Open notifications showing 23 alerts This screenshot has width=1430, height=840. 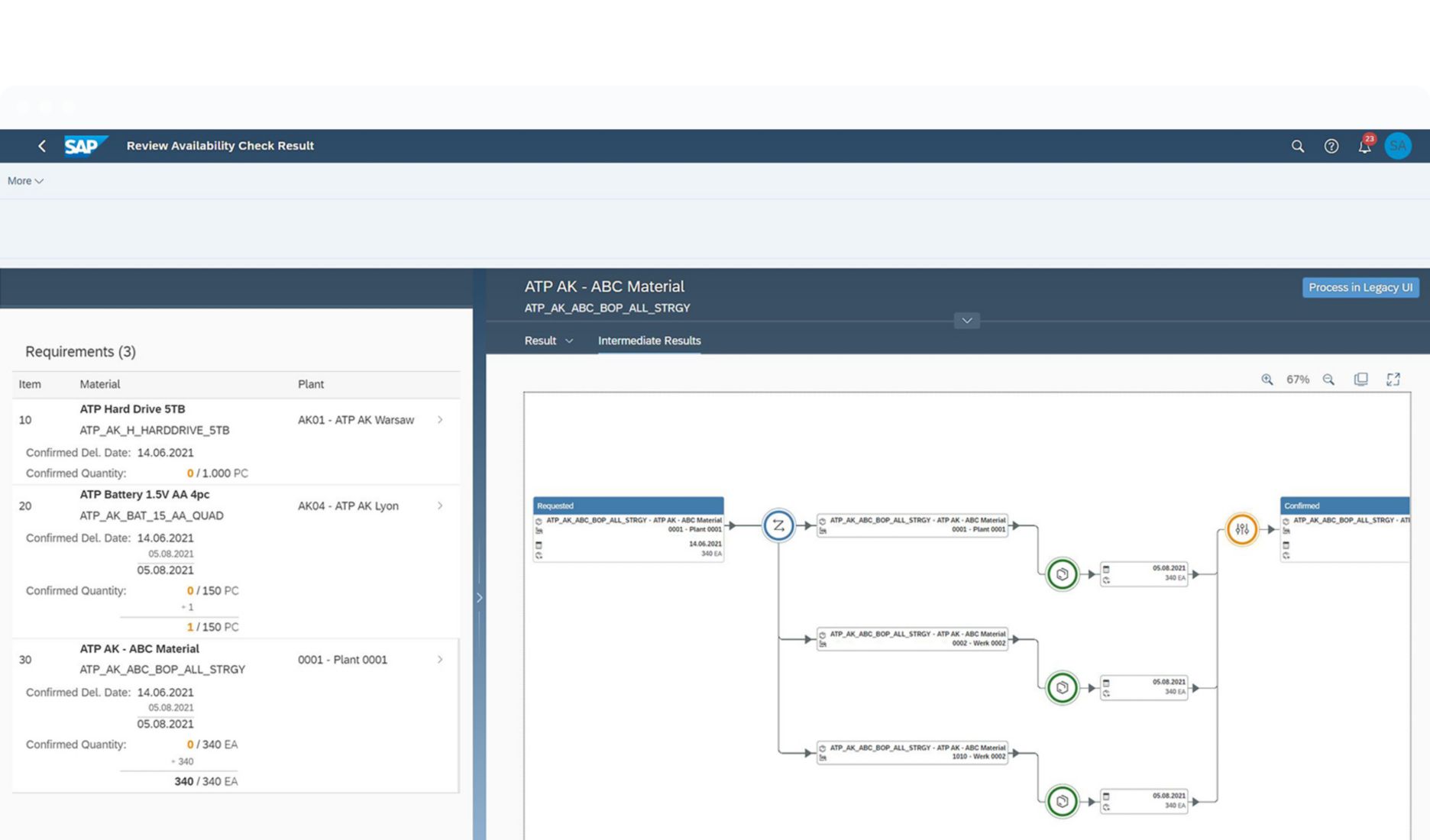tap(1364, 146)
